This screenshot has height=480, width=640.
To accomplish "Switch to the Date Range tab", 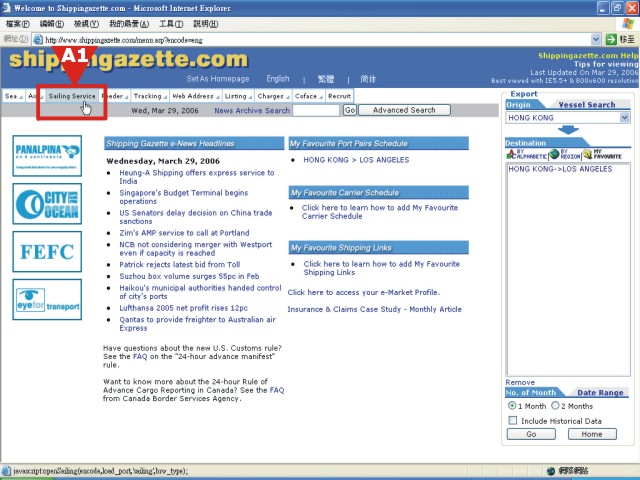I will [600, 392].
